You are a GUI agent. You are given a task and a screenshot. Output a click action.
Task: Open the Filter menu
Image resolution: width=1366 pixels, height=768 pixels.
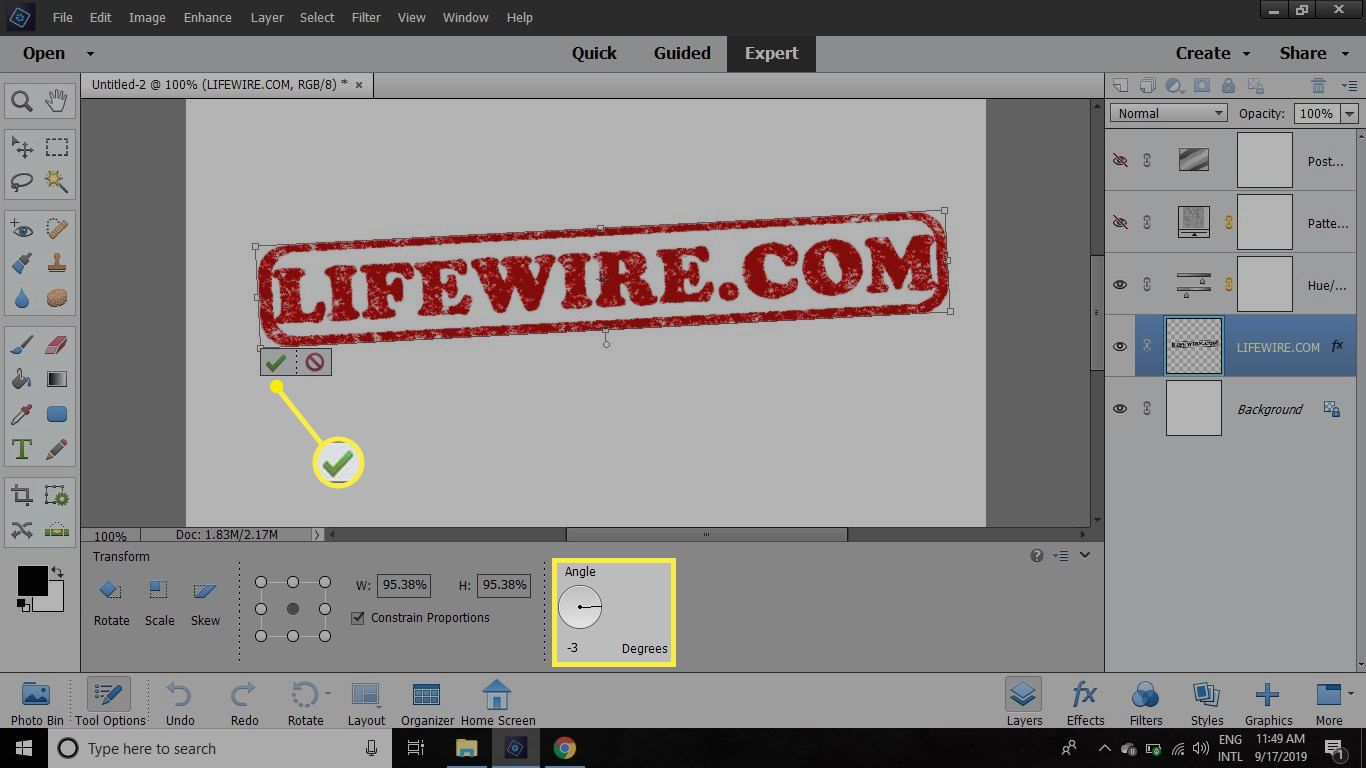pyautogui.click(x=366, y=18)
